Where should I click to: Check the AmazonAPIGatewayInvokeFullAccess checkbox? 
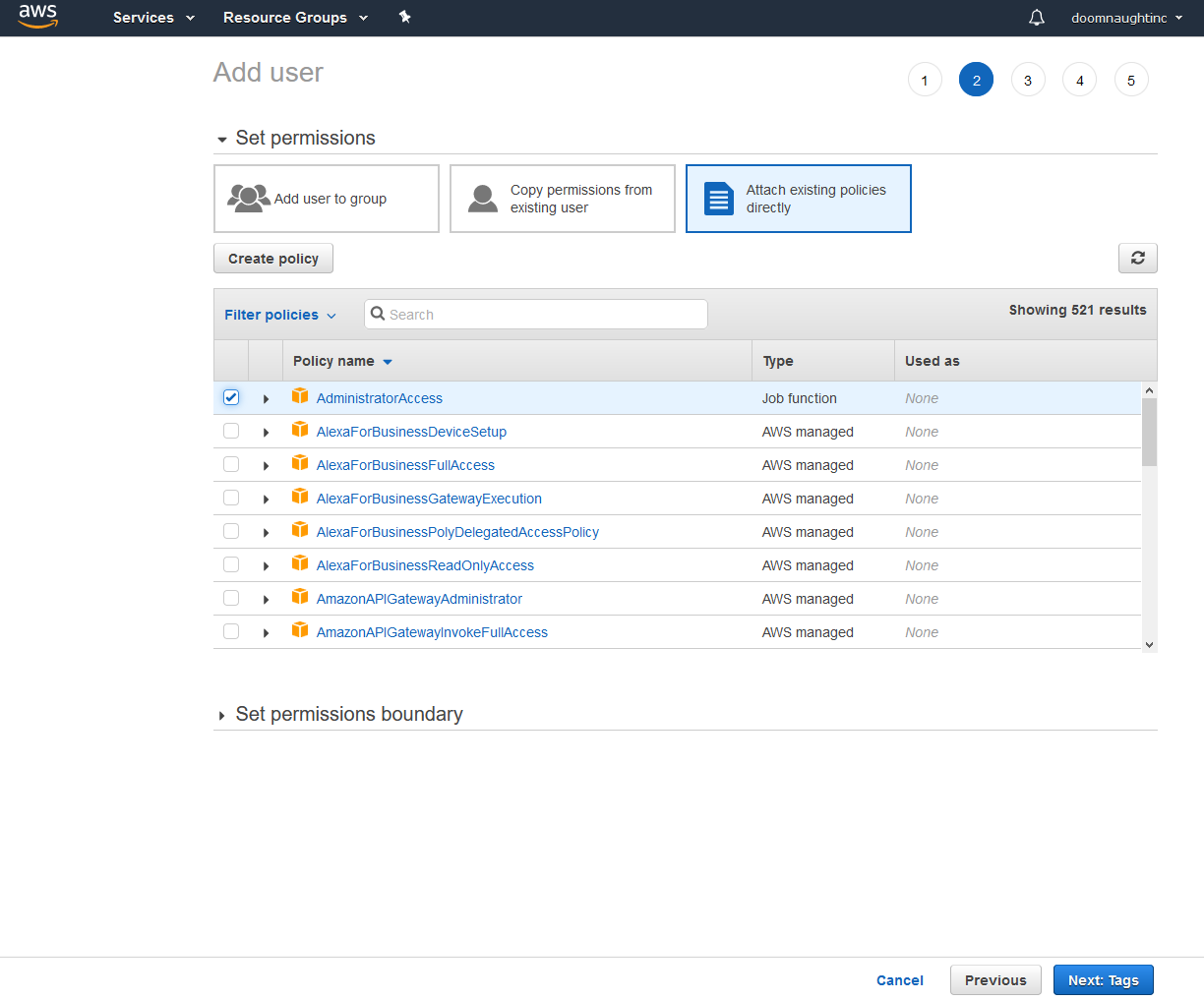[x=231, y=631]
